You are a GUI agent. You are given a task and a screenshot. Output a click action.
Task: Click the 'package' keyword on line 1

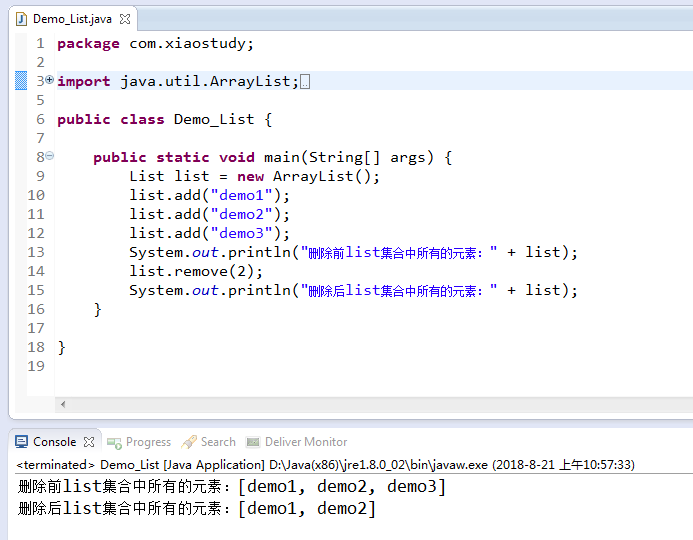click(88, 44)
